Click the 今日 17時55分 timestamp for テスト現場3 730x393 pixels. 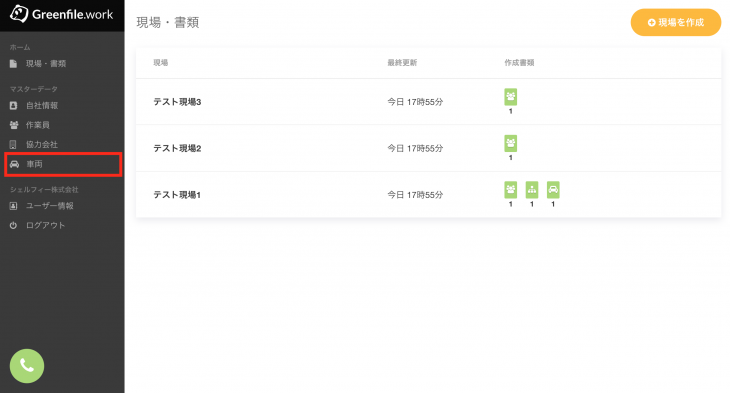point(415,102)
